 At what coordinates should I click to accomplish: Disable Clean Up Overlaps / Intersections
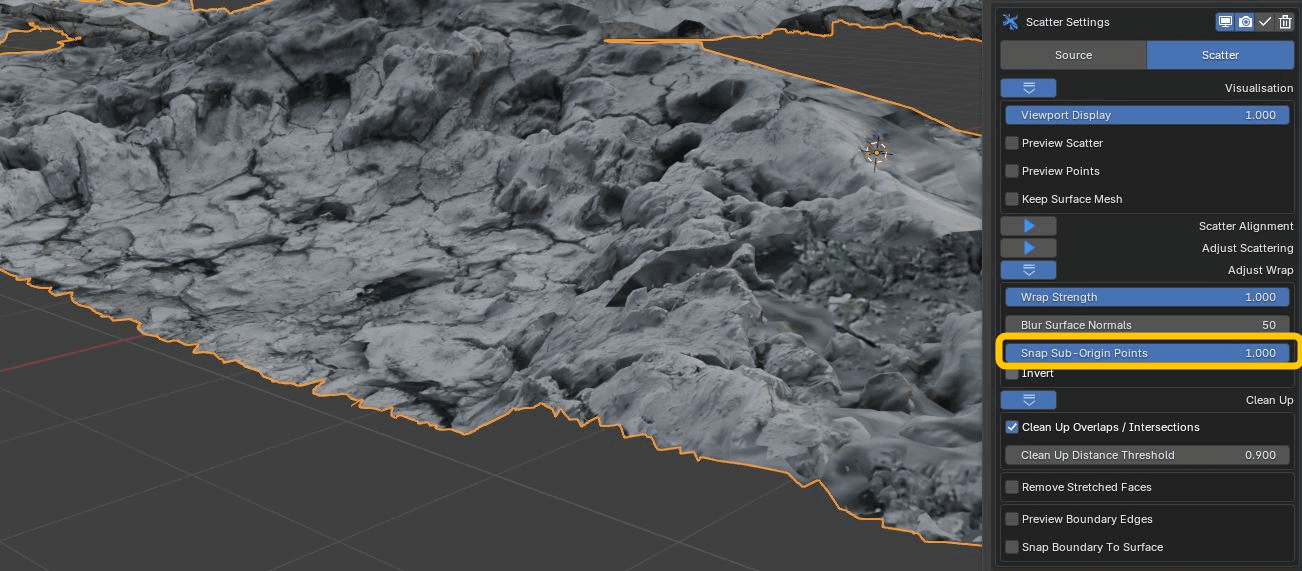[1012, 427]
